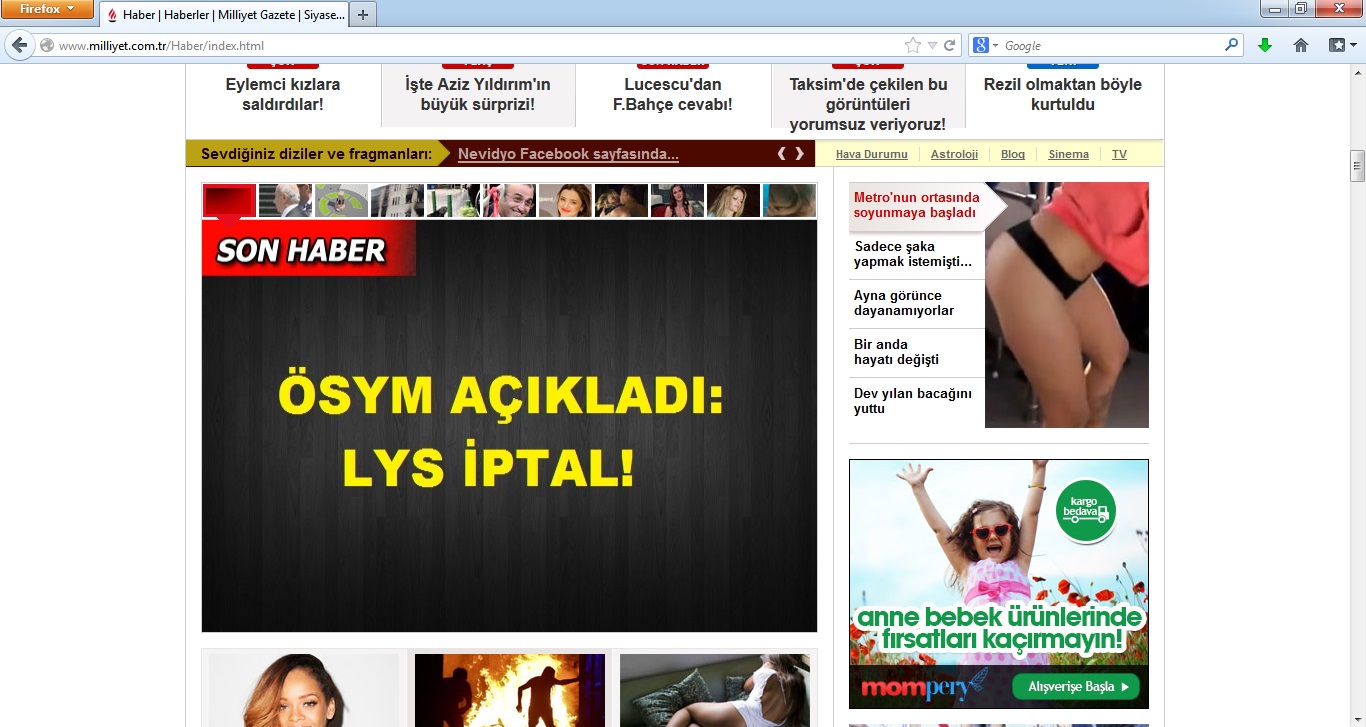Select the kissing couple slider thumbnail
This screenshot has height=727, width=1366.
click(x=621, y=200)
